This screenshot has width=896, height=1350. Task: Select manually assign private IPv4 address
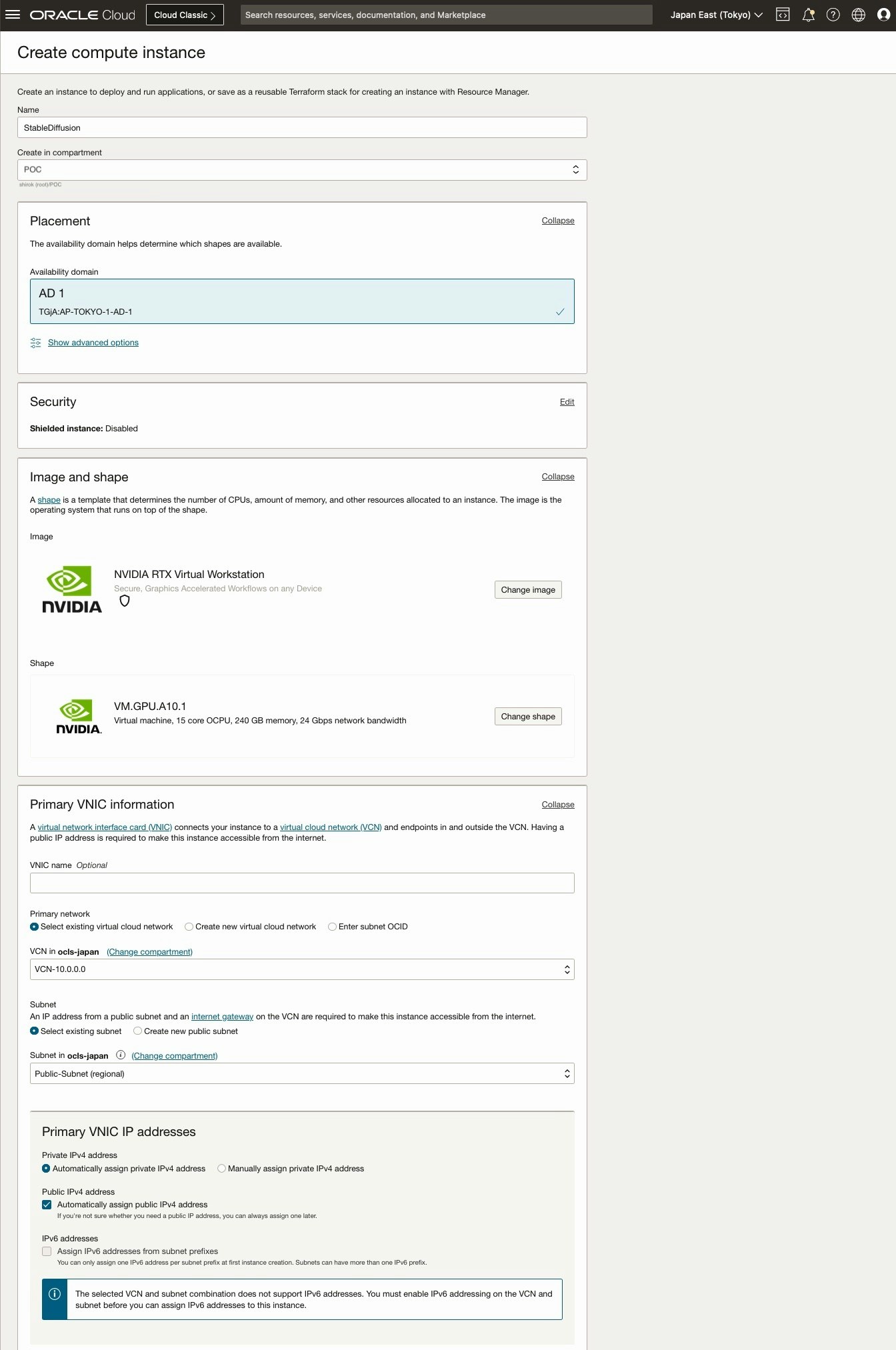[221, 1168]
